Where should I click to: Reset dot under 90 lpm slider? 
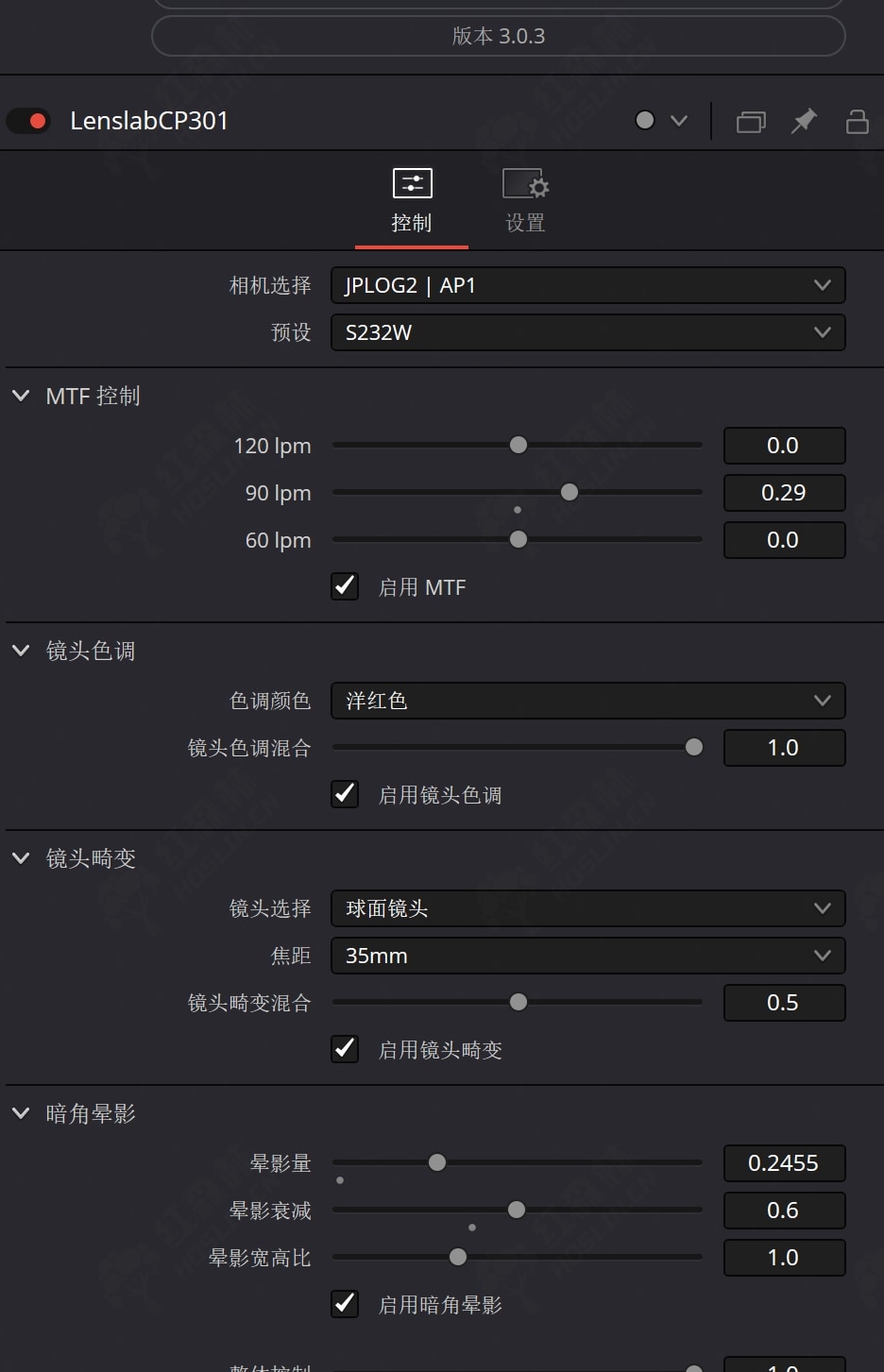pos(518,510)
